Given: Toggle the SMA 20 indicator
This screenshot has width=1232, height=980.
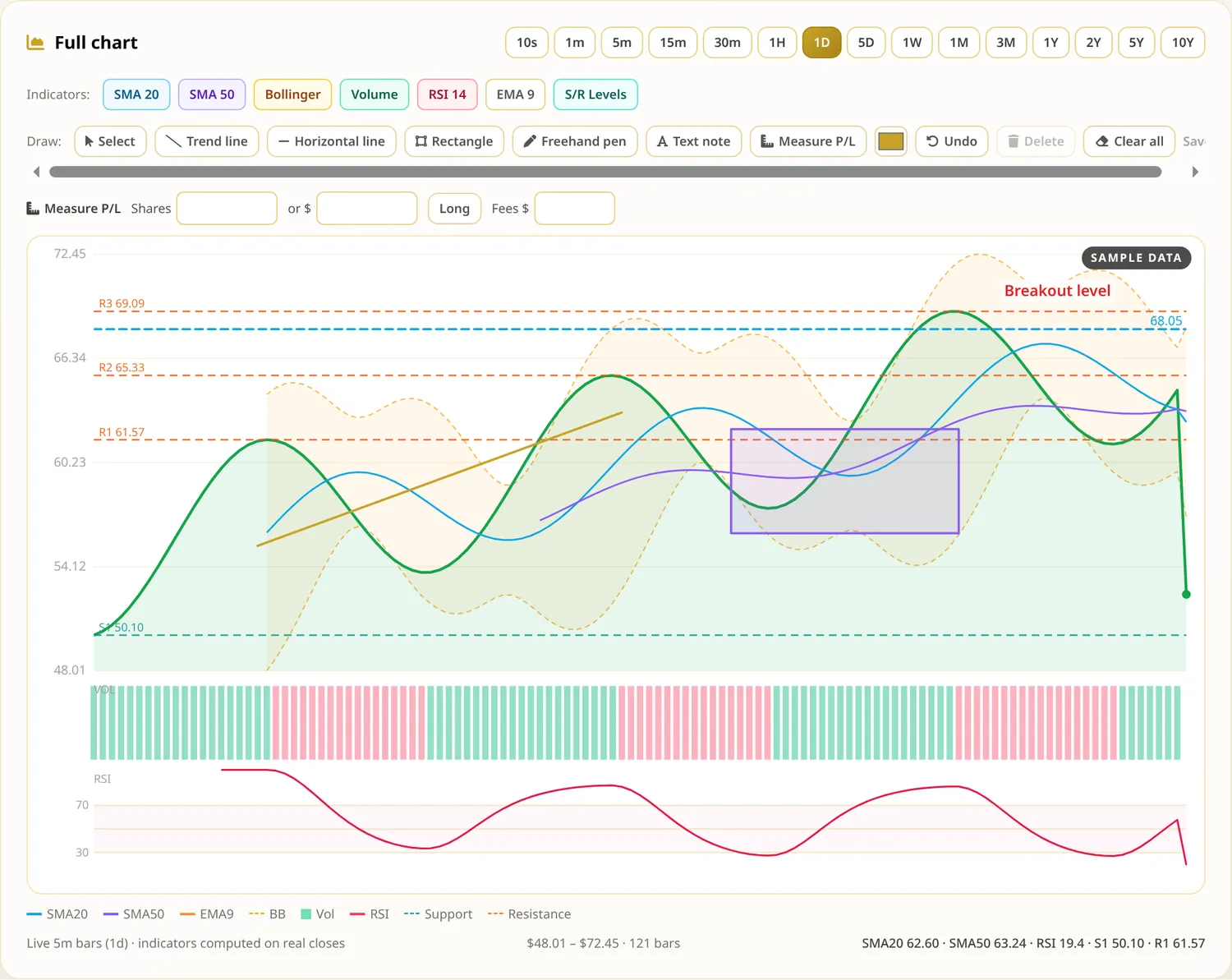Looking at the screenshot, I should pos(136,94).
